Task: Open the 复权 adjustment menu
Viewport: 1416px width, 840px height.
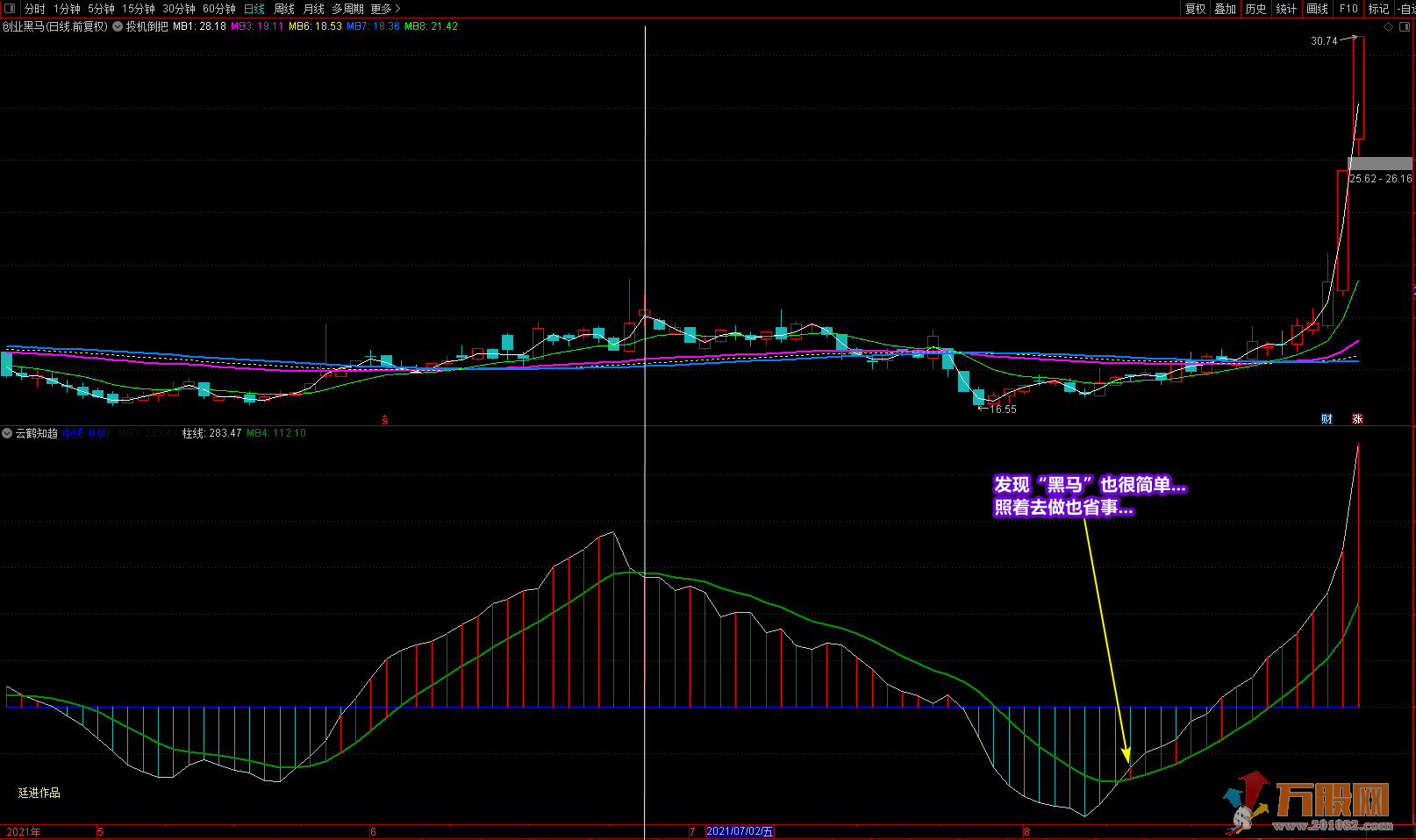Action: click(x=1195, y=9)
